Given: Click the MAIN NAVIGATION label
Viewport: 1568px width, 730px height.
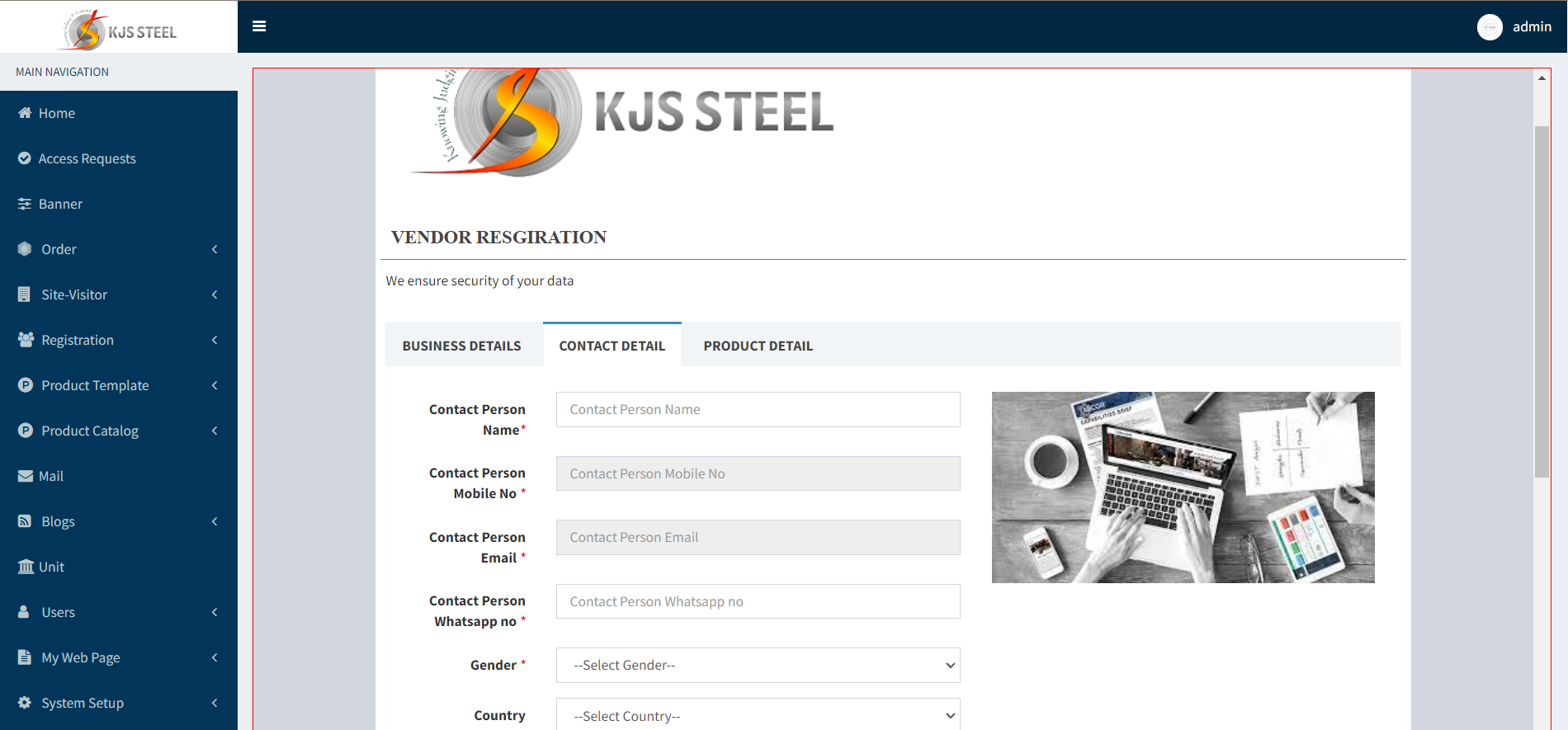Looking at the screenshot, I should coord(62,72).
